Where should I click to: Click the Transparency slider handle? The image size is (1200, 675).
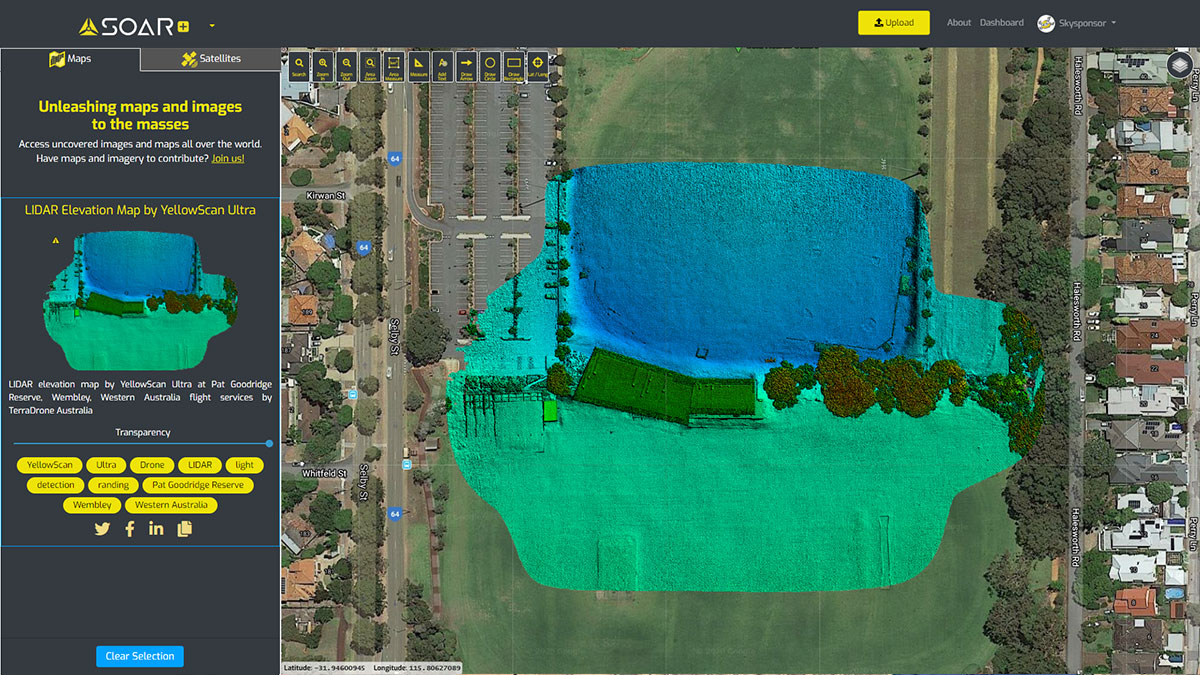click(269, 443)
